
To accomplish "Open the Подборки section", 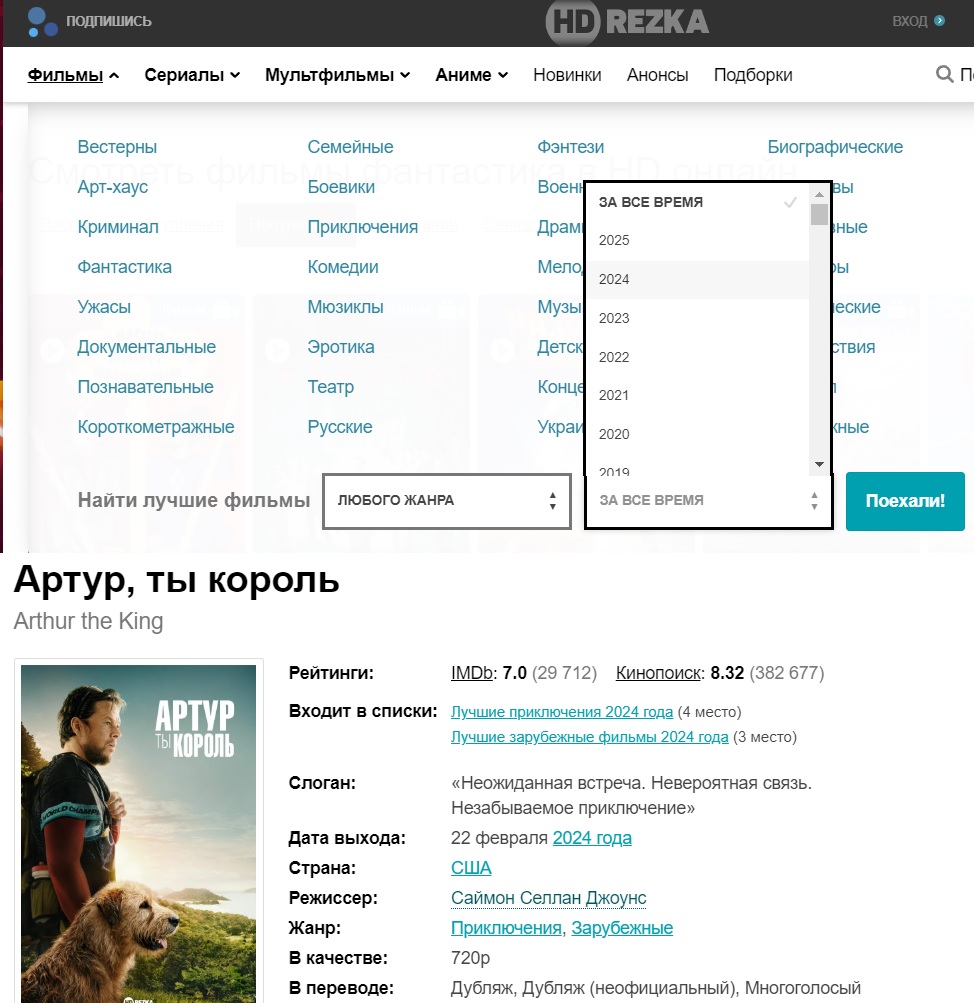I will [x=753, y=75].
